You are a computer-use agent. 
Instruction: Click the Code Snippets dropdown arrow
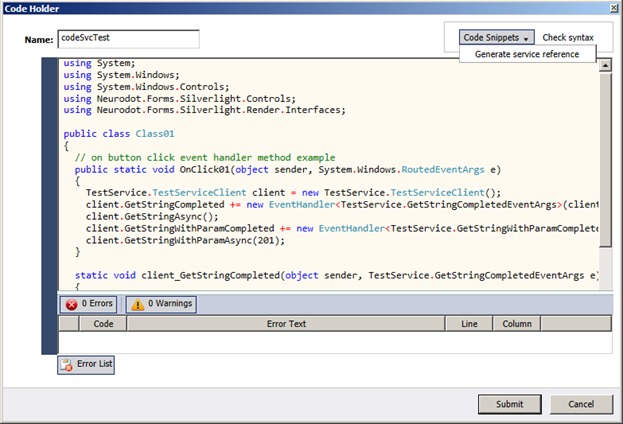point(526,39)
